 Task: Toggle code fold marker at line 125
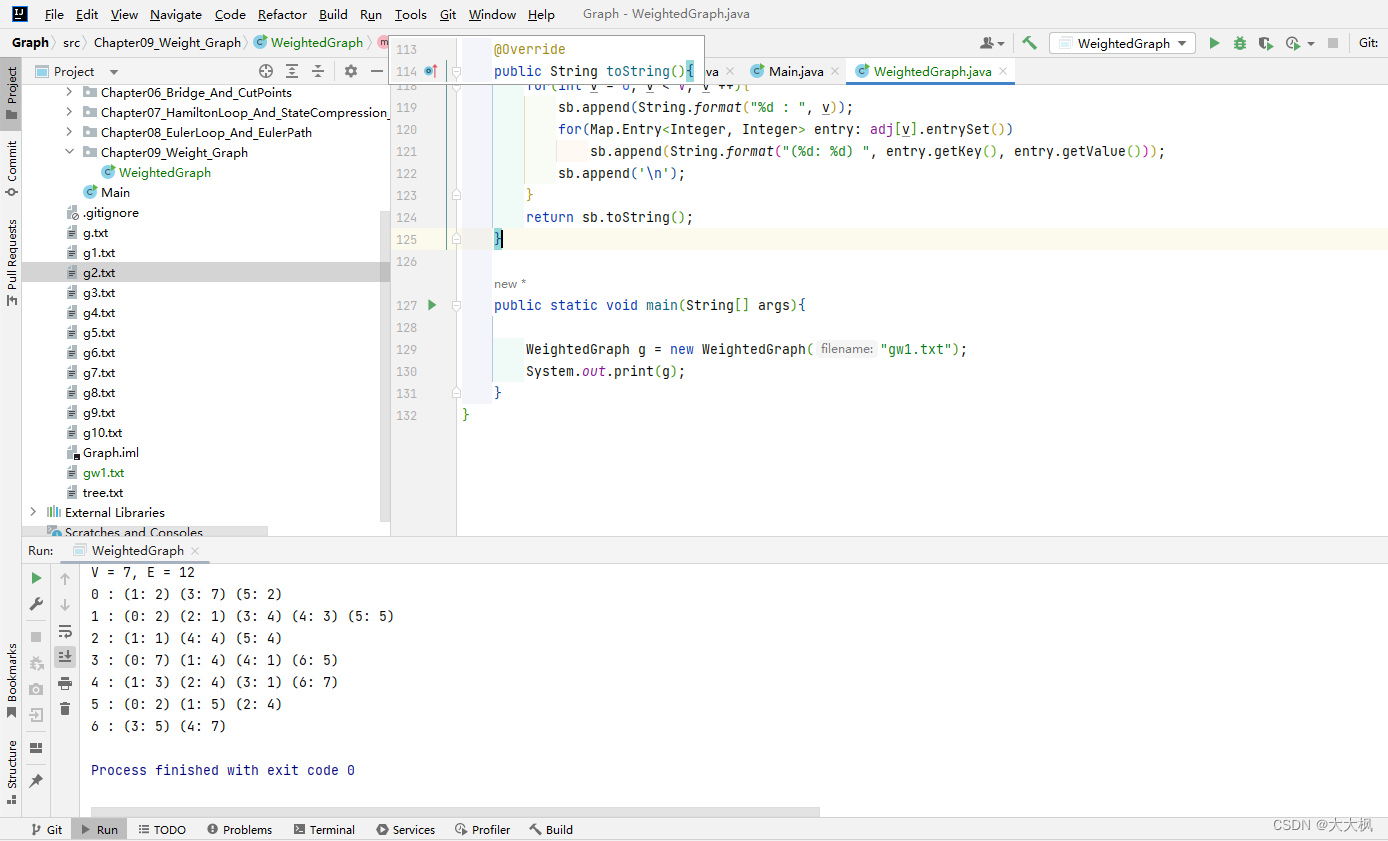click(x=456, y=239)
